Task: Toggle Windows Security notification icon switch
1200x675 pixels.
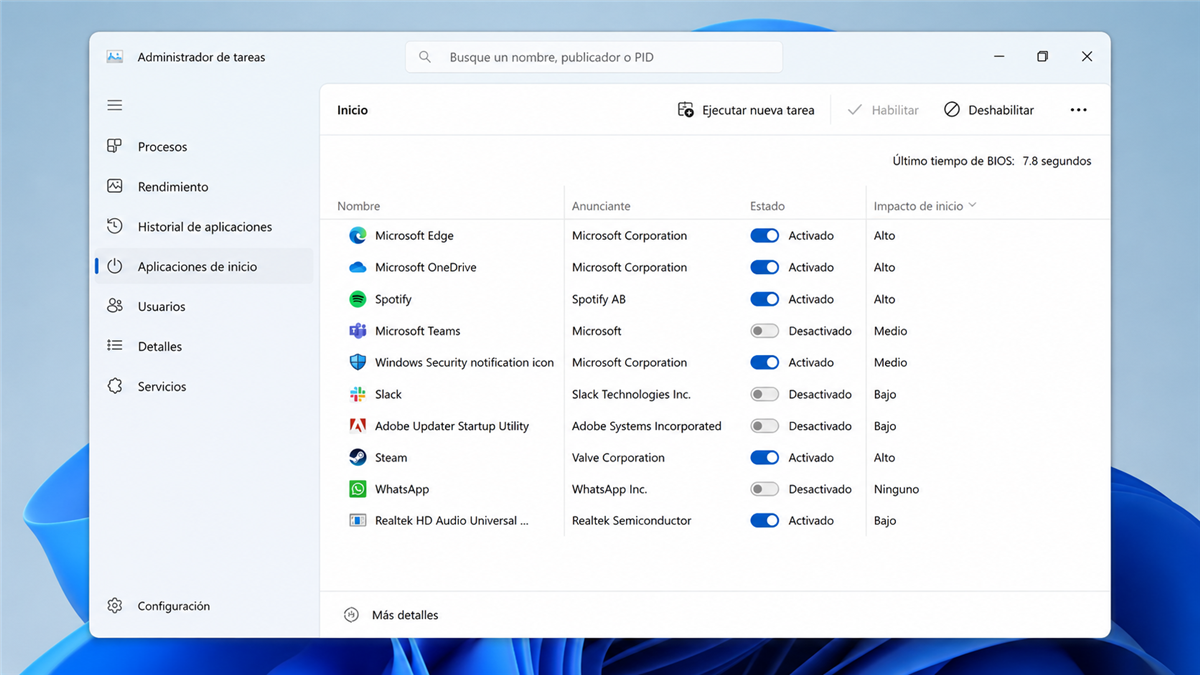Action: click(764, 362)
